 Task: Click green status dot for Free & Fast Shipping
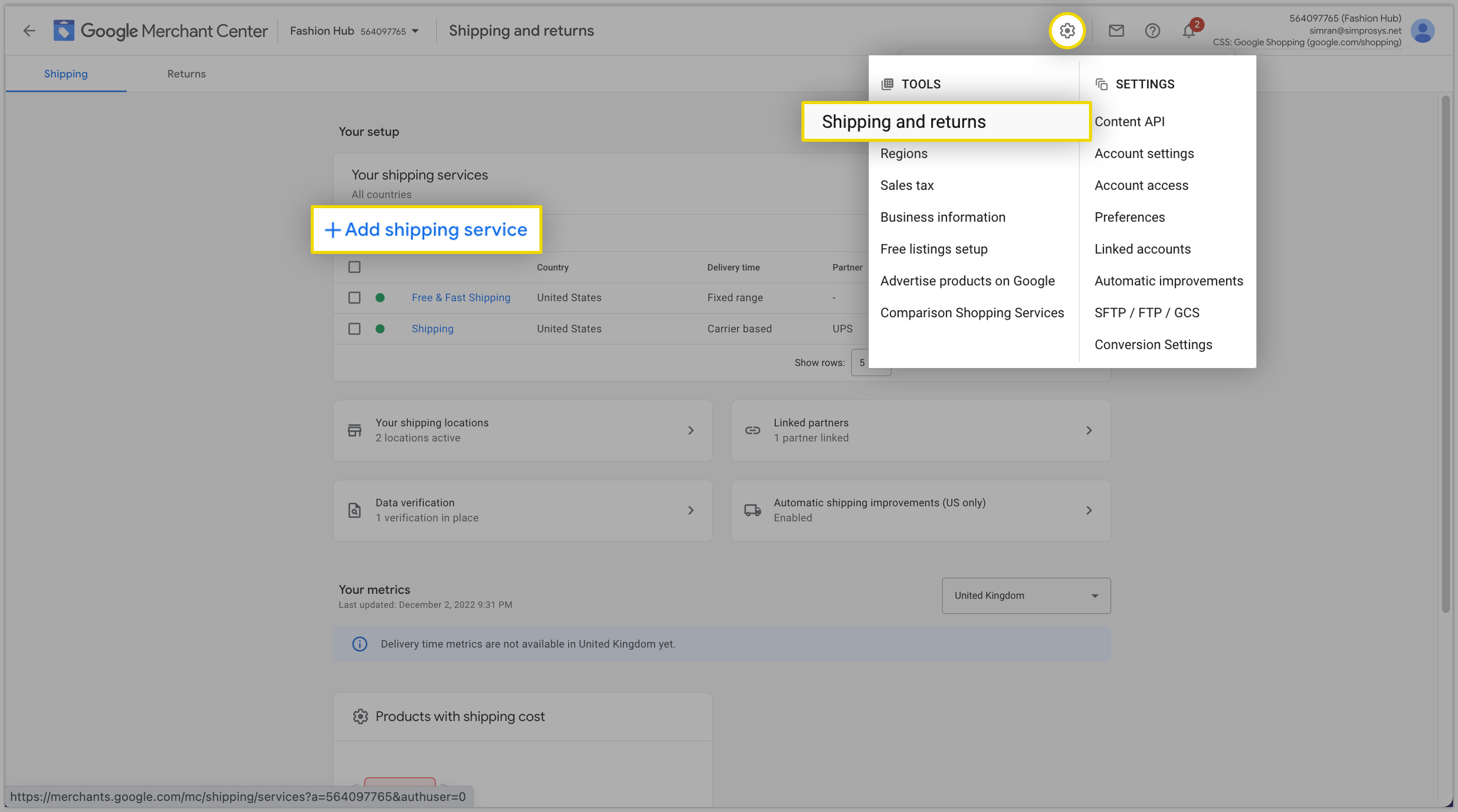point(380,297)
